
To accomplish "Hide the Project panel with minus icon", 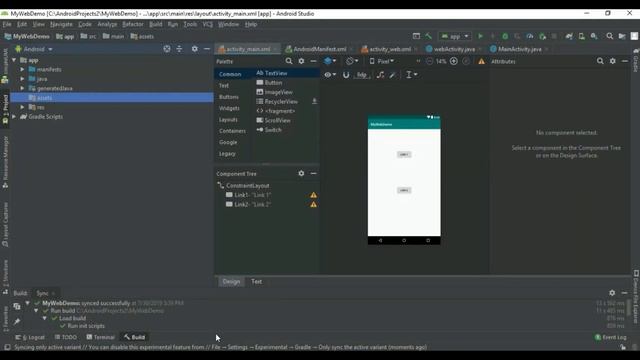I will (207, 49).
